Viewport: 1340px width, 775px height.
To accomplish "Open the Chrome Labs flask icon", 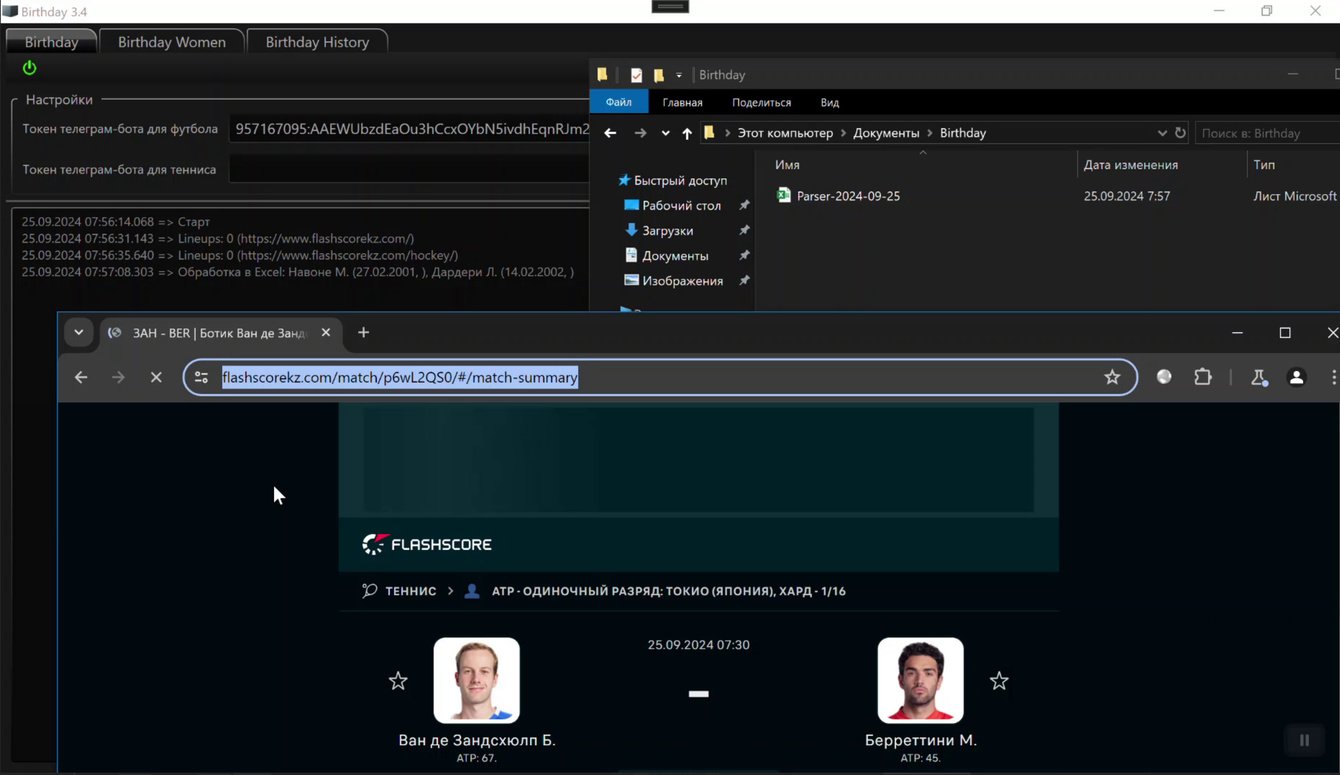I will pyautogui.click(x=1259, y=377).
